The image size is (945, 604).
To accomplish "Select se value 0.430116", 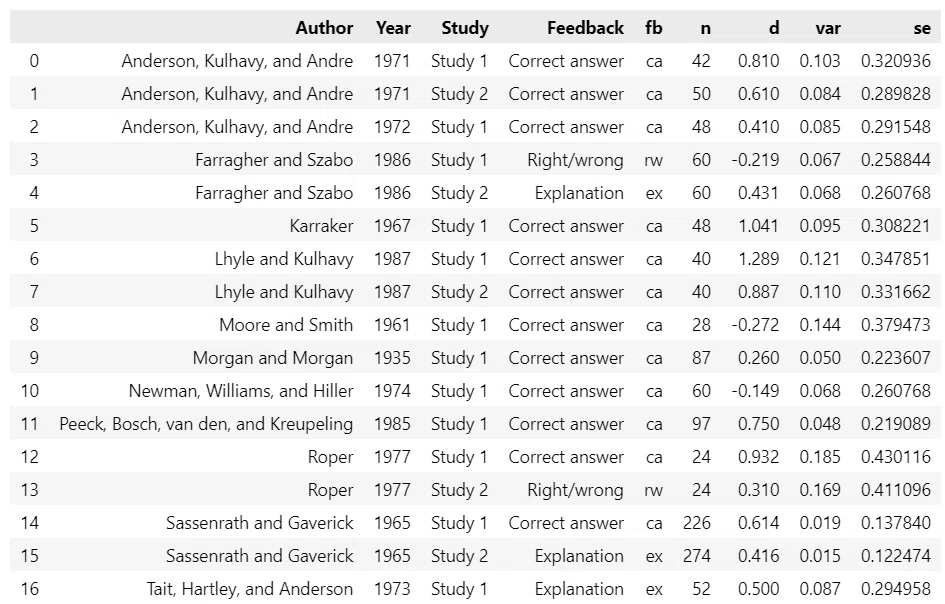I will pos(896,457).
